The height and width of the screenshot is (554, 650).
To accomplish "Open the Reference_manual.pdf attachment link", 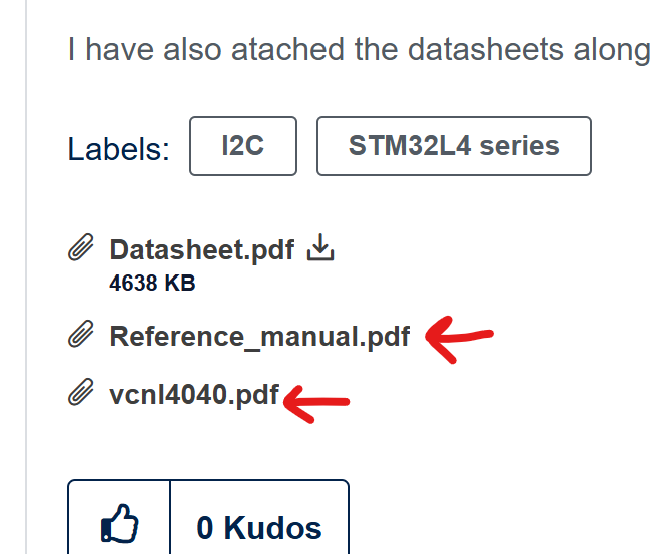I will [x=259, y=336].
